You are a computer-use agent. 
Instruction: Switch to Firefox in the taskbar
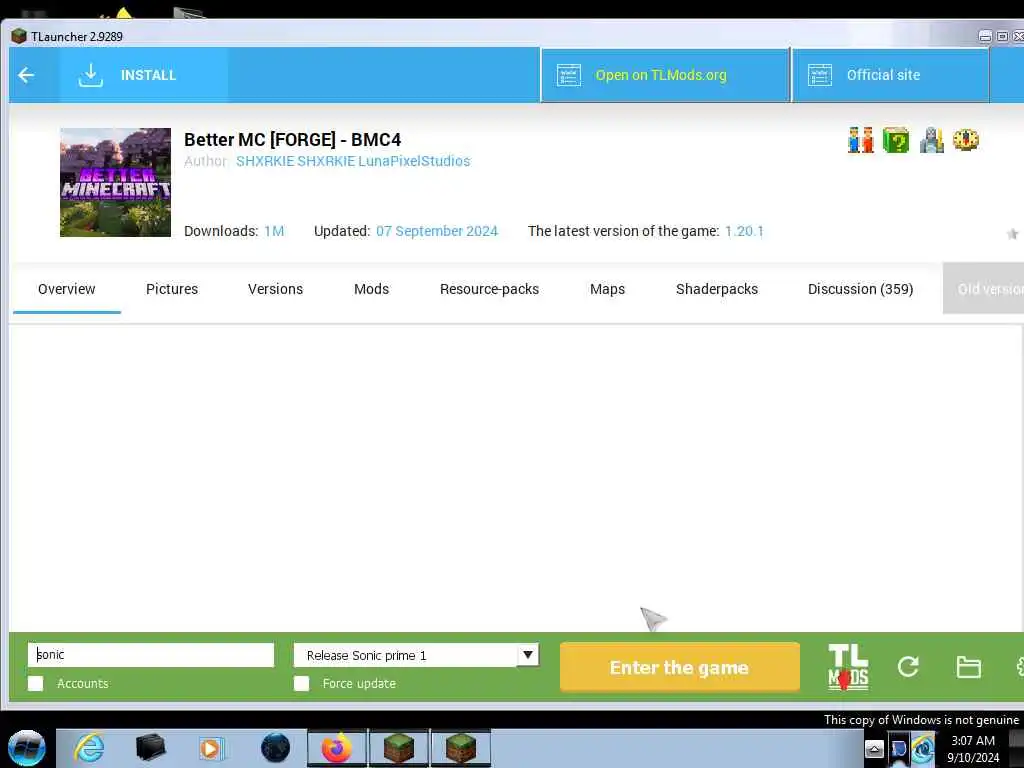coord(337,748)
